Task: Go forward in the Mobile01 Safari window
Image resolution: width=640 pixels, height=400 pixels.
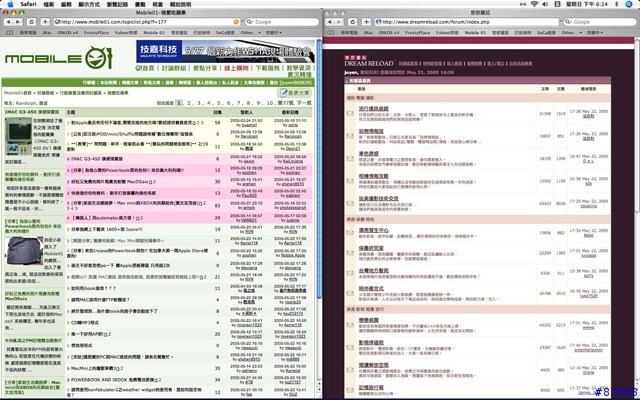Action: coord(18,22)
